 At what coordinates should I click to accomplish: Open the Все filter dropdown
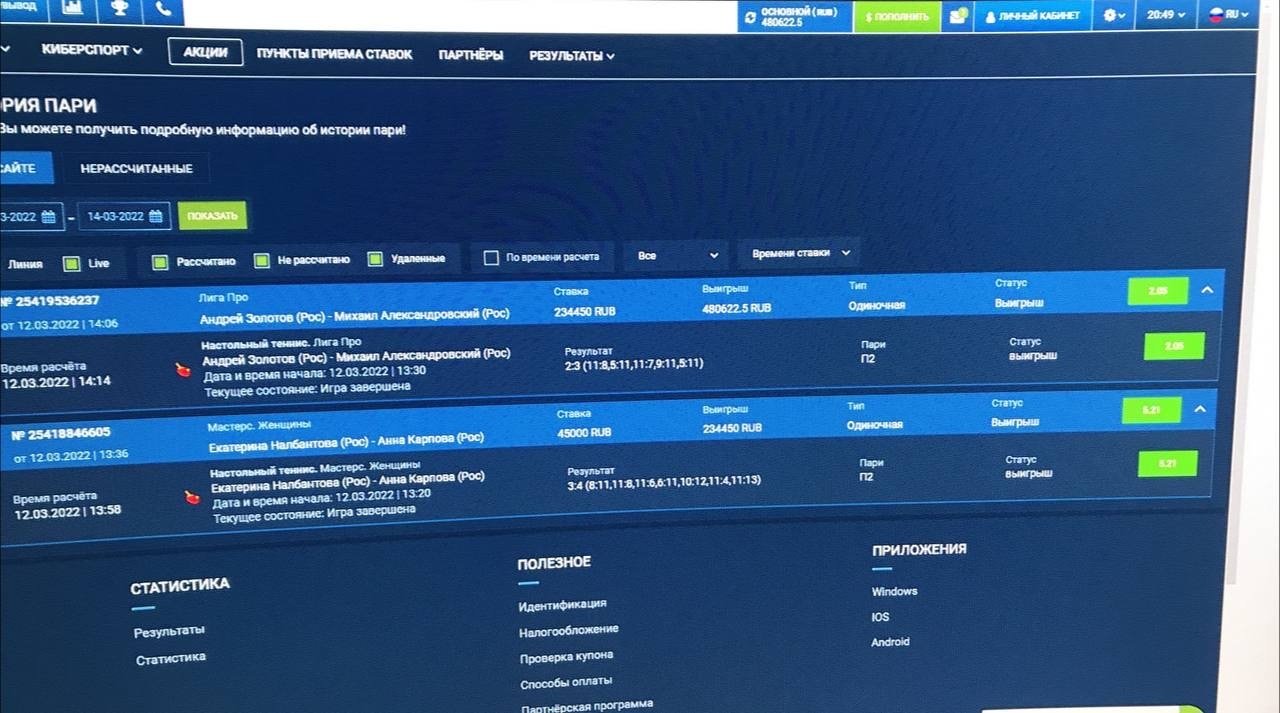tap(677, 256)
